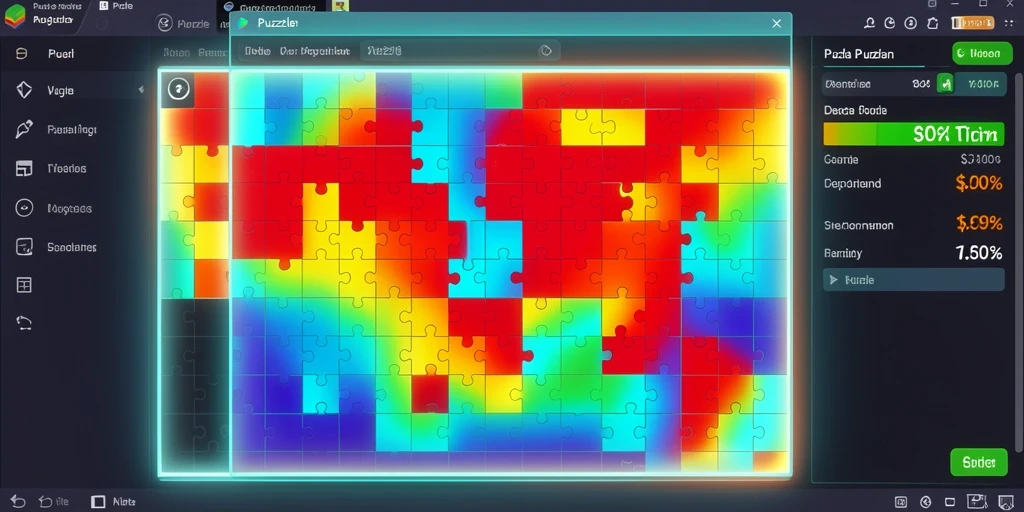The width and height of the screenshot is (1024, 512).
Task: Open the grid table icon in sidebar
Action: click(24, 285)
